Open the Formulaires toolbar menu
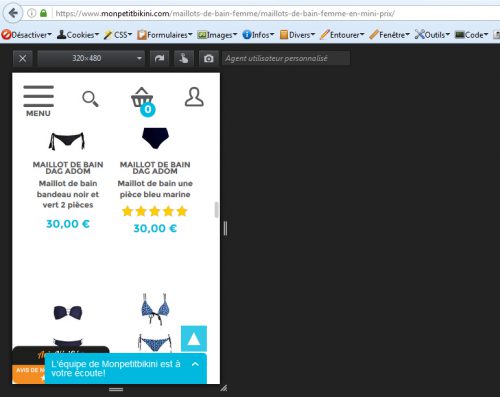 pyautogui.click(x=165, y=35)
